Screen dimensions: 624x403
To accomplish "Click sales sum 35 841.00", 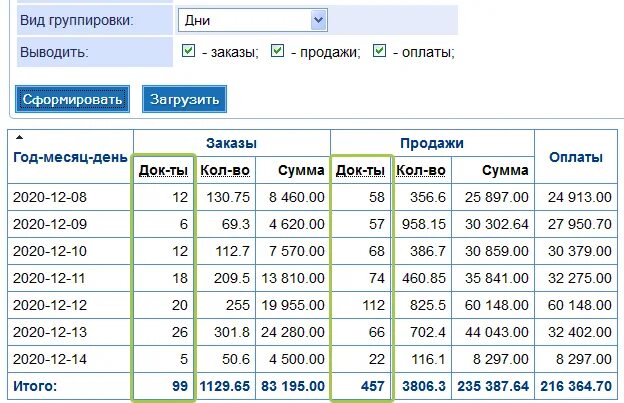I will (497, 278).
